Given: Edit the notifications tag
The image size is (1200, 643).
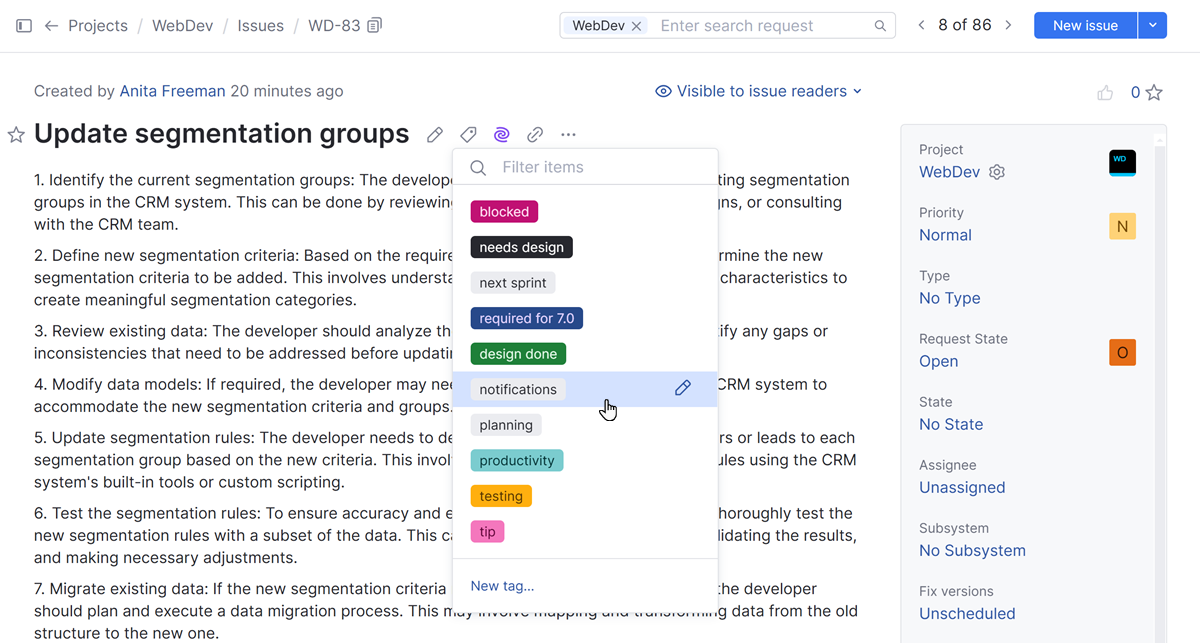Looking at the screenshot, I should (683, 388).
